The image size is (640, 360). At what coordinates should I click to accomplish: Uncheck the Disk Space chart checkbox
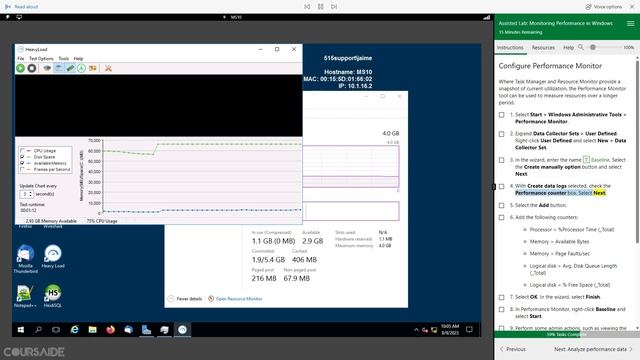coord(22,157)
